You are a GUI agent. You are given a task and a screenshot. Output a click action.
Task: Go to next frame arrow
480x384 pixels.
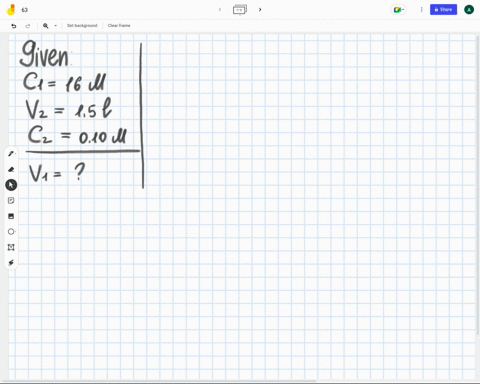point(260,10)
